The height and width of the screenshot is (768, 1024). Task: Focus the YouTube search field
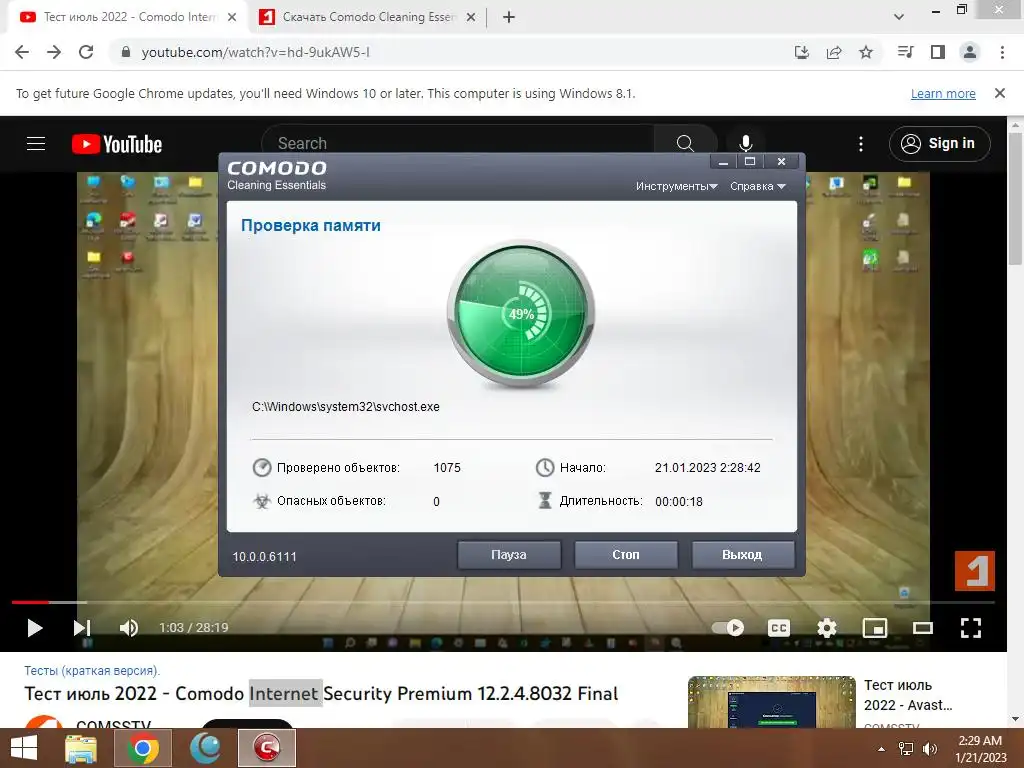pos(457,143)
